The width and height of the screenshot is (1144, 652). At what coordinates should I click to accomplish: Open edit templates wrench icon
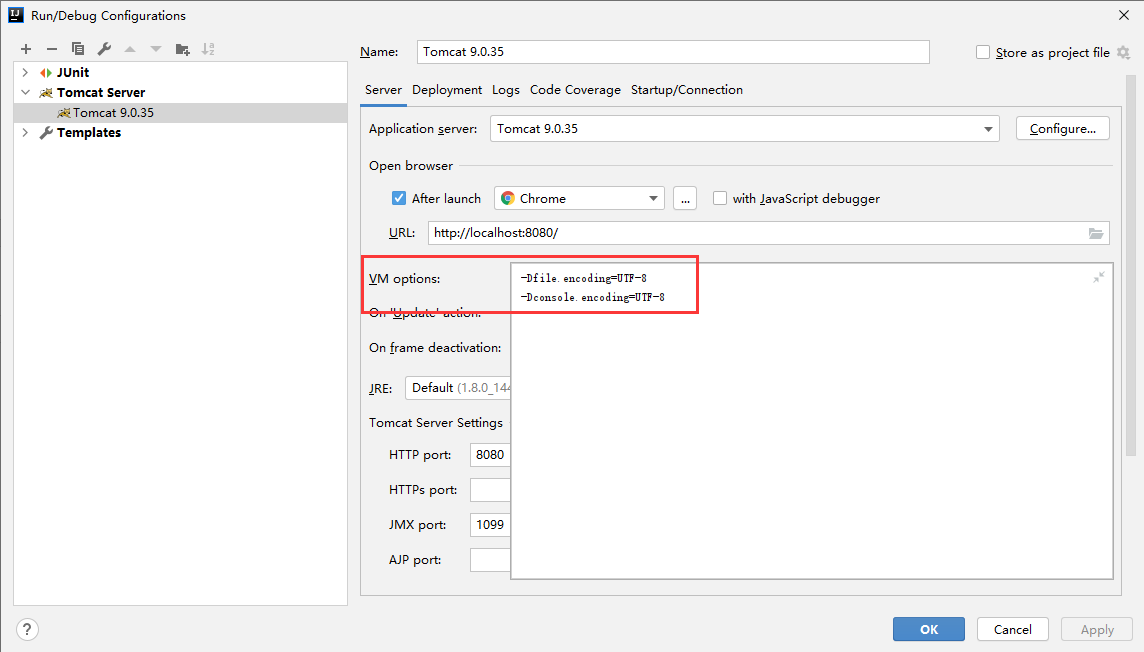104,49
